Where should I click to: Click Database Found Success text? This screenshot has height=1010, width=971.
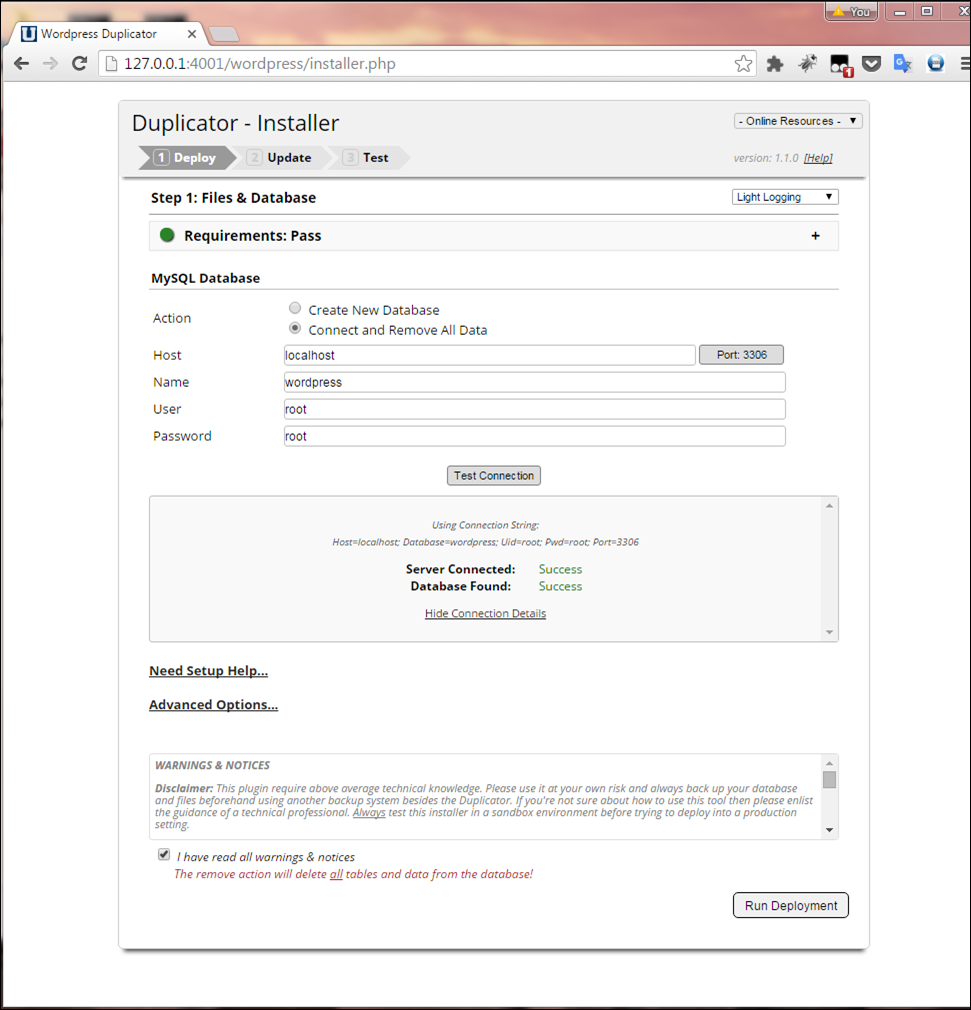[560, 586]
